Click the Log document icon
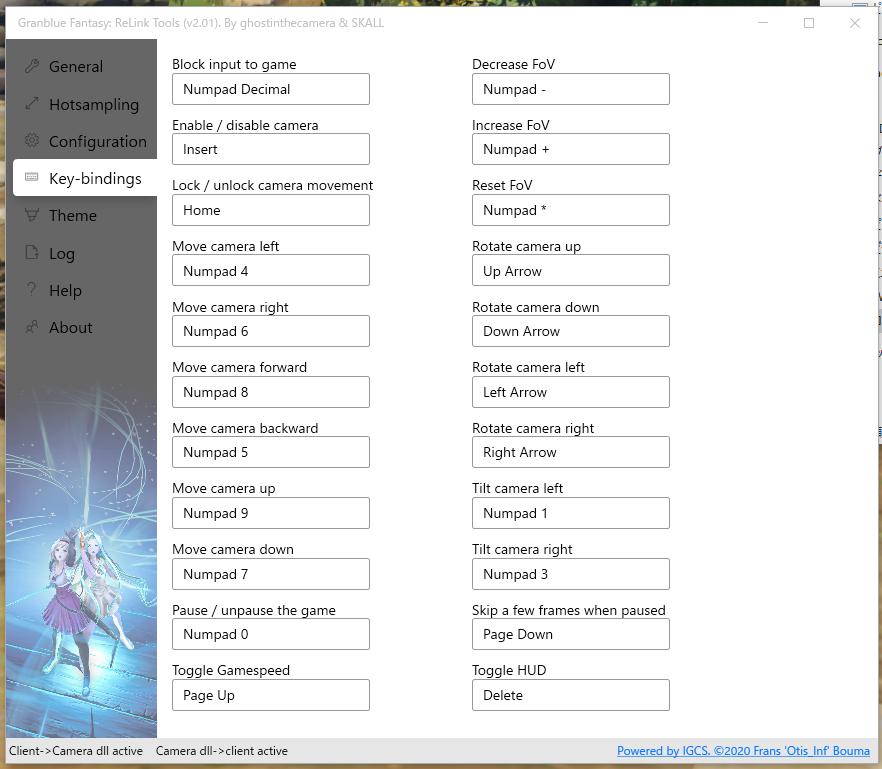 (x=32, y=253)
